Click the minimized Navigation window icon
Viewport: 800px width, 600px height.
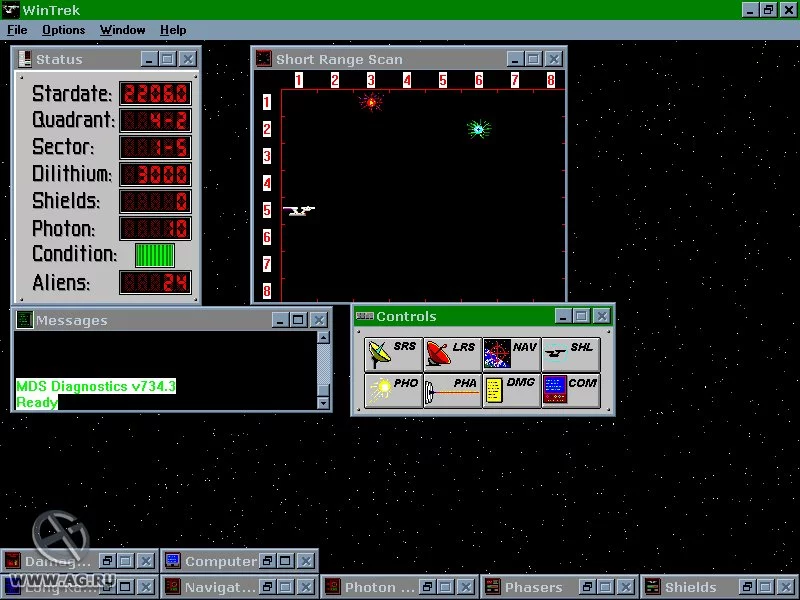pos(172,587)
